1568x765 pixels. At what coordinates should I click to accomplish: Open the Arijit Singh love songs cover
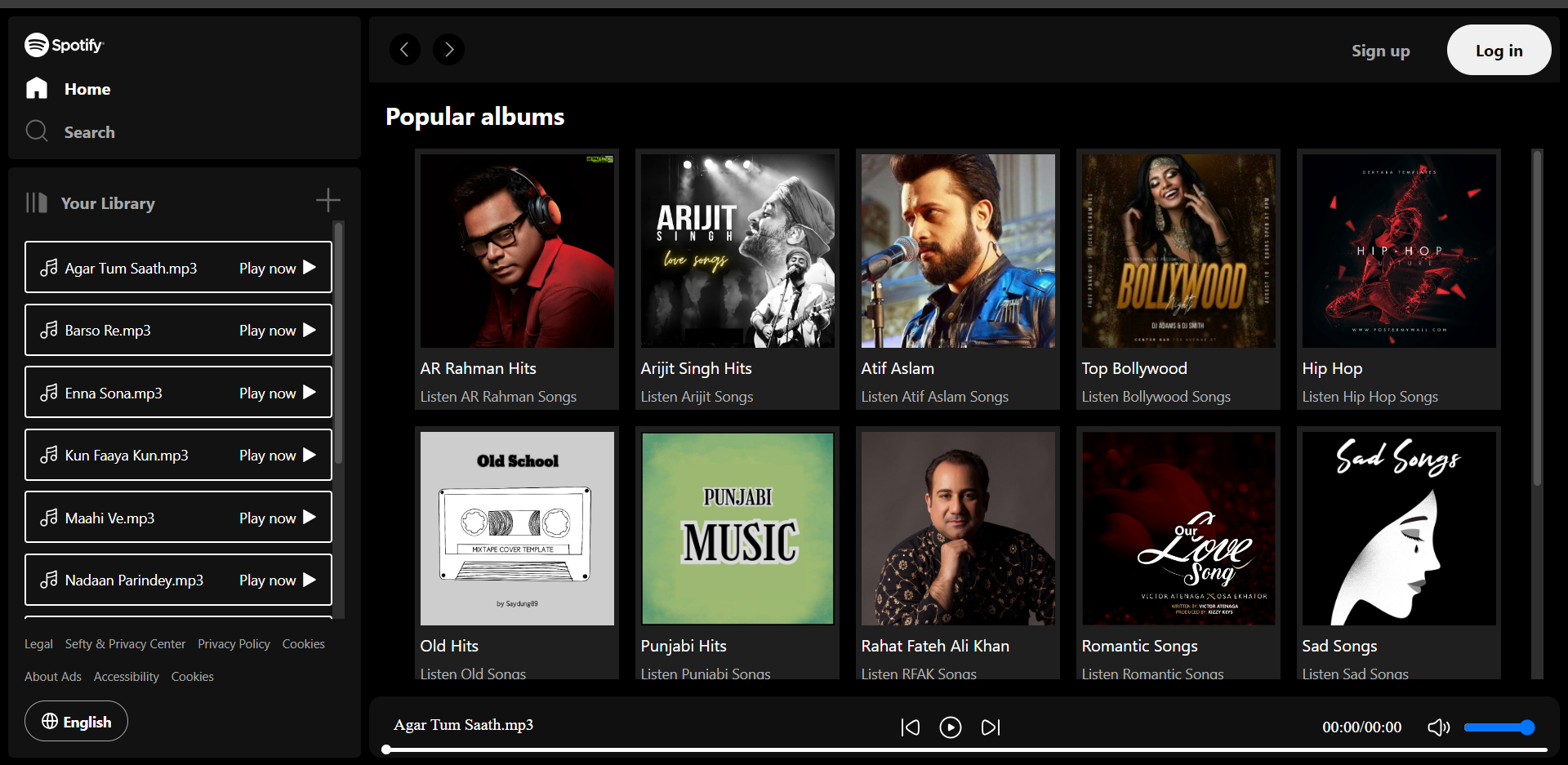tap(737, 251)
